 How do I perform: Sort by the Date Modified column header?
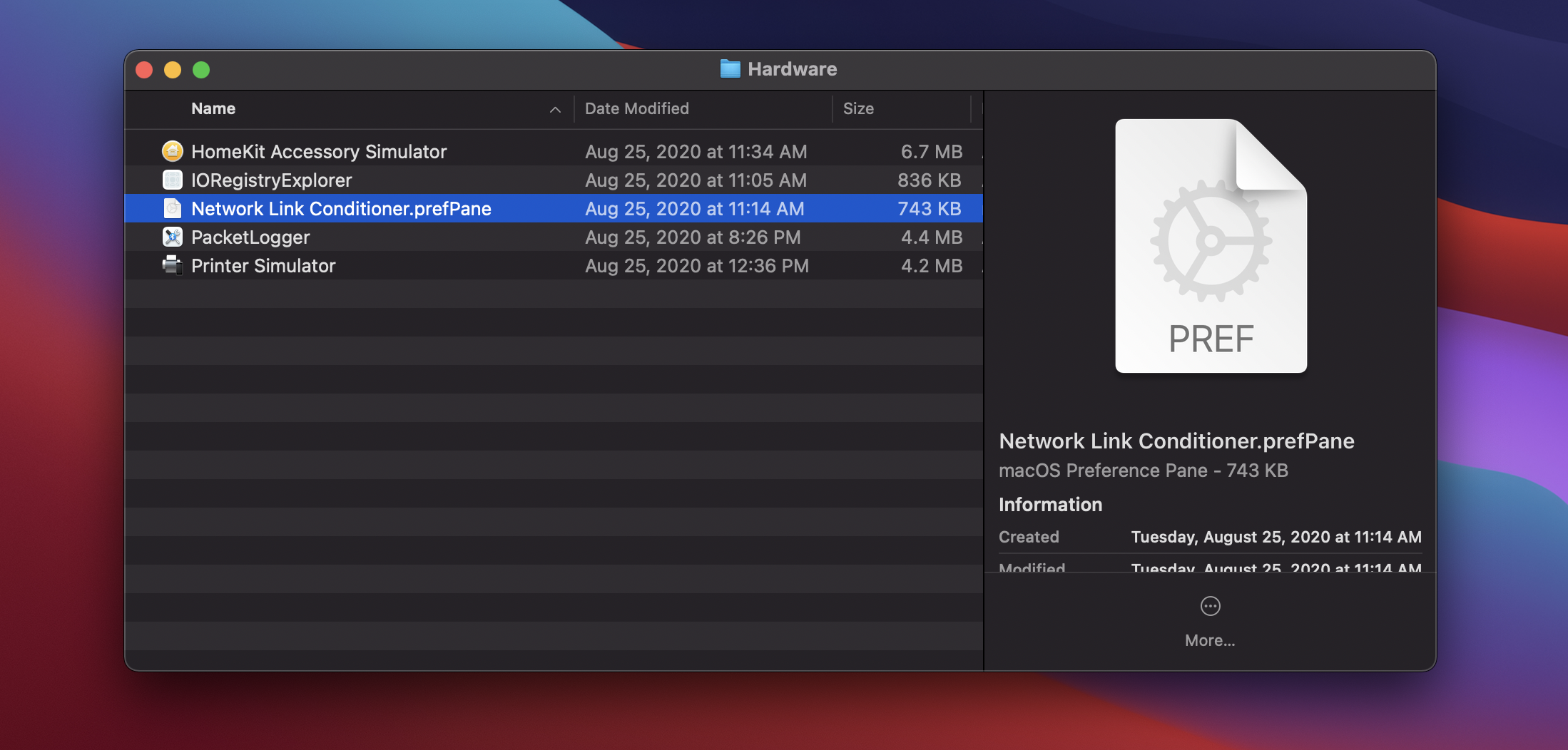pos(637,108)
